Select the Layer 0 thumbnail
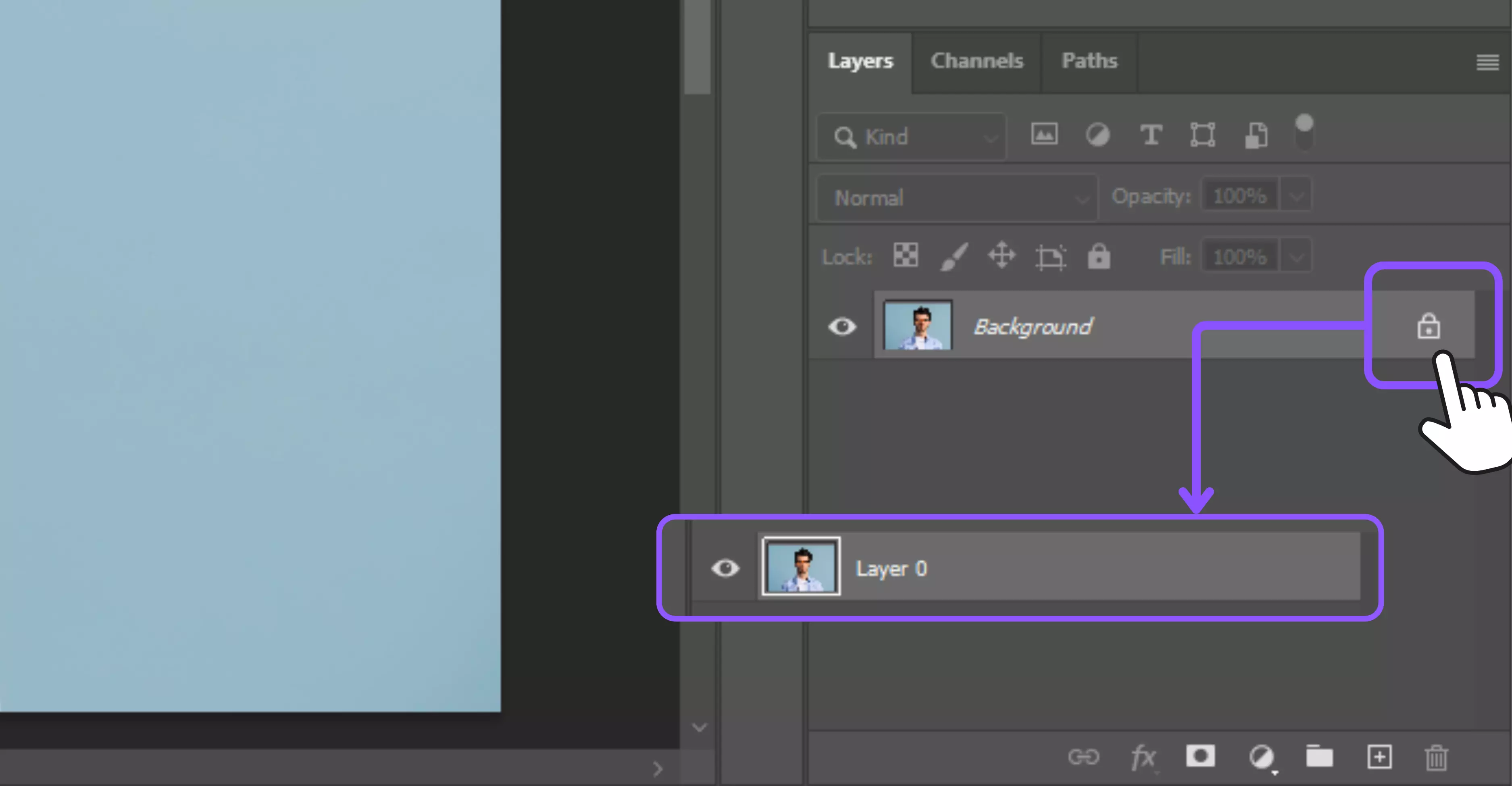Screen dimensions: 1512x786 pyautogui.click(x=801, y=567)
